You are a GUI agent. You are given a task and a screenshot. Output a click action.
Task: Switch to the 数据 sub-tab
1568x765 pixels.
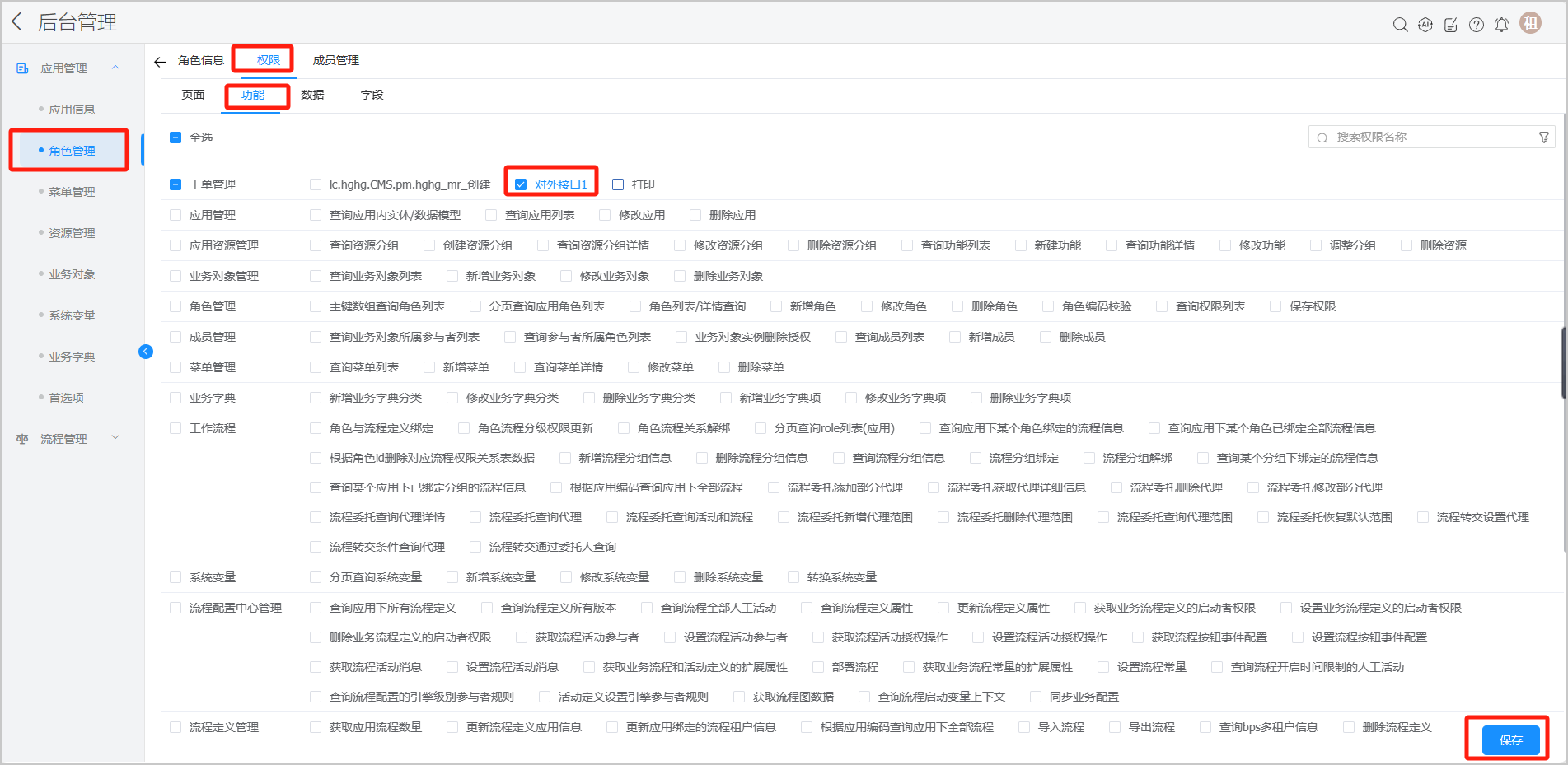(x=312, y=95)
